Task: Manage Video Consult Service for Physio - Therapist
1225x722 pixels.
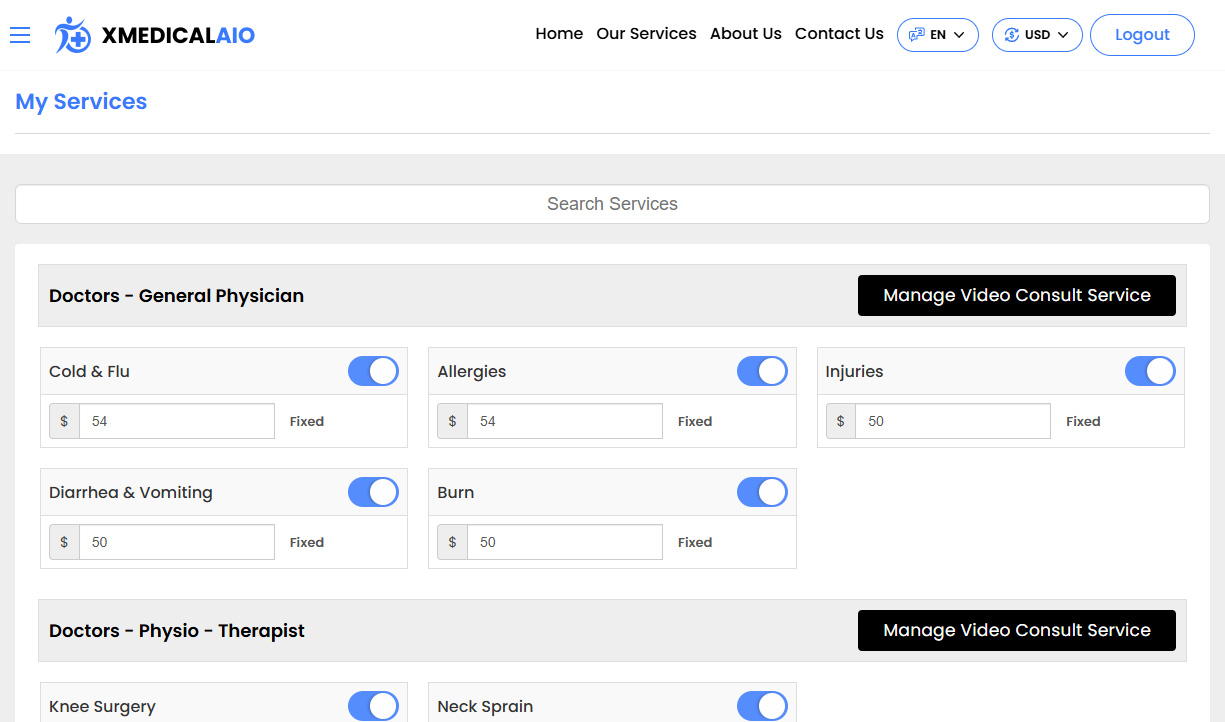Action: click(x=1016, y=630)
